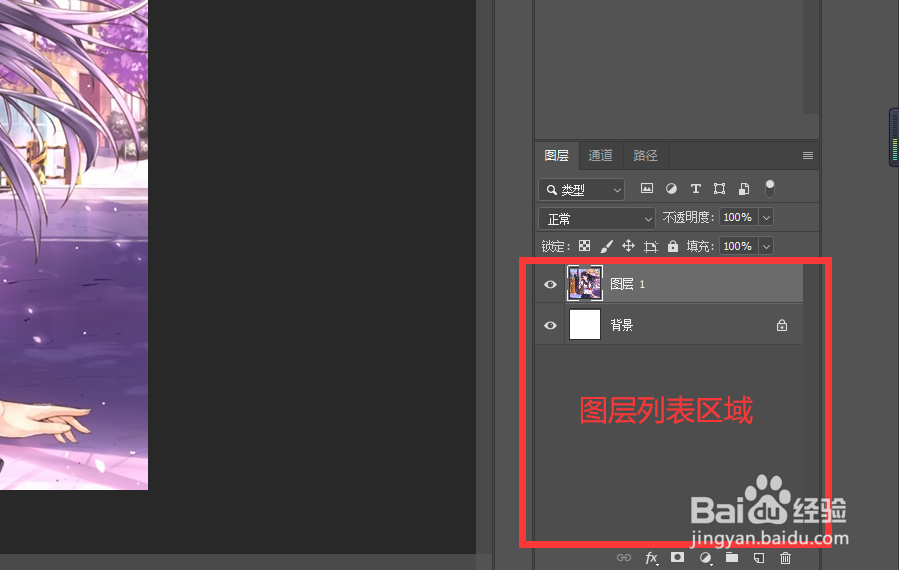Click the 不透明度 opacity value field
Image resolution: width=899 pixels, height=570 pixels.
pyautogui.click(x=738, y=217)
